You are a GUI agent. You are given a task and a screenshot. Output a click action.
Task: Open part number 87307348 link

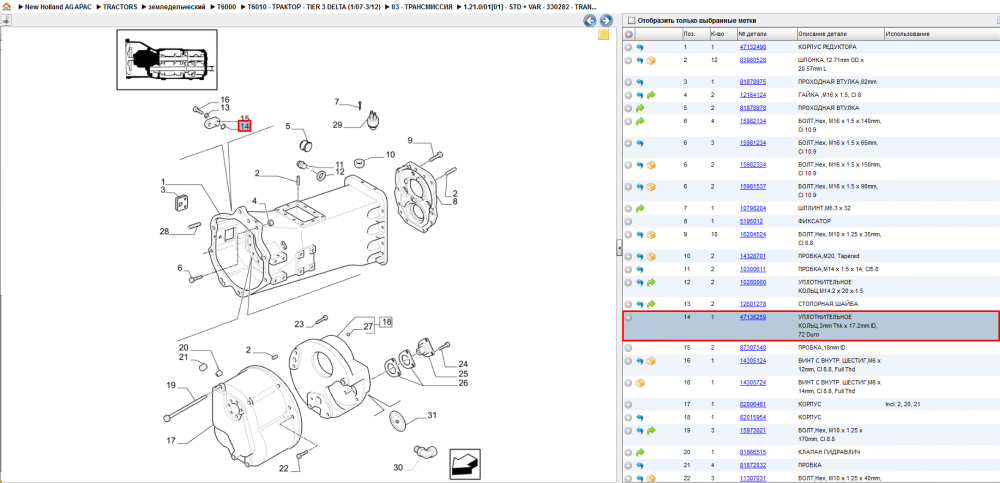753,348
